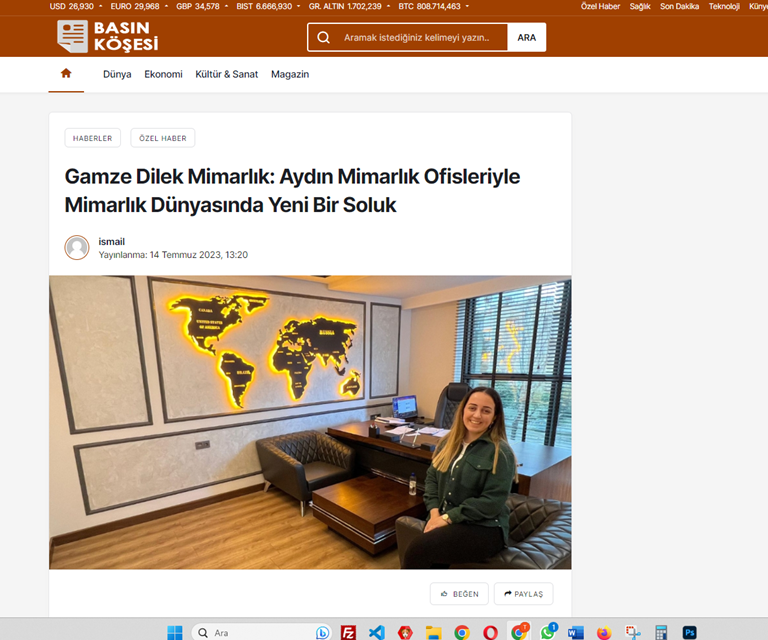The image size is (768, 640).
Task: Open Firefox from the taskbar
Action: coord(604,632)
